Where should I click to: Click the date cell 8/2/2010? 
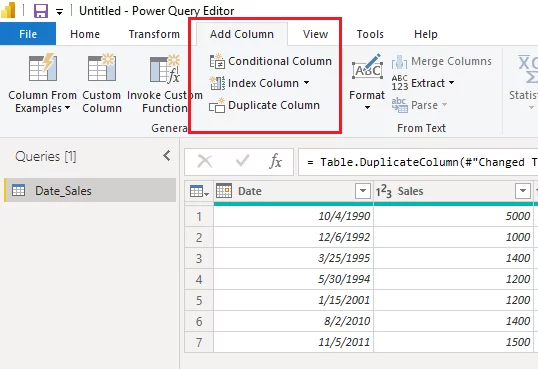point(293,321)
